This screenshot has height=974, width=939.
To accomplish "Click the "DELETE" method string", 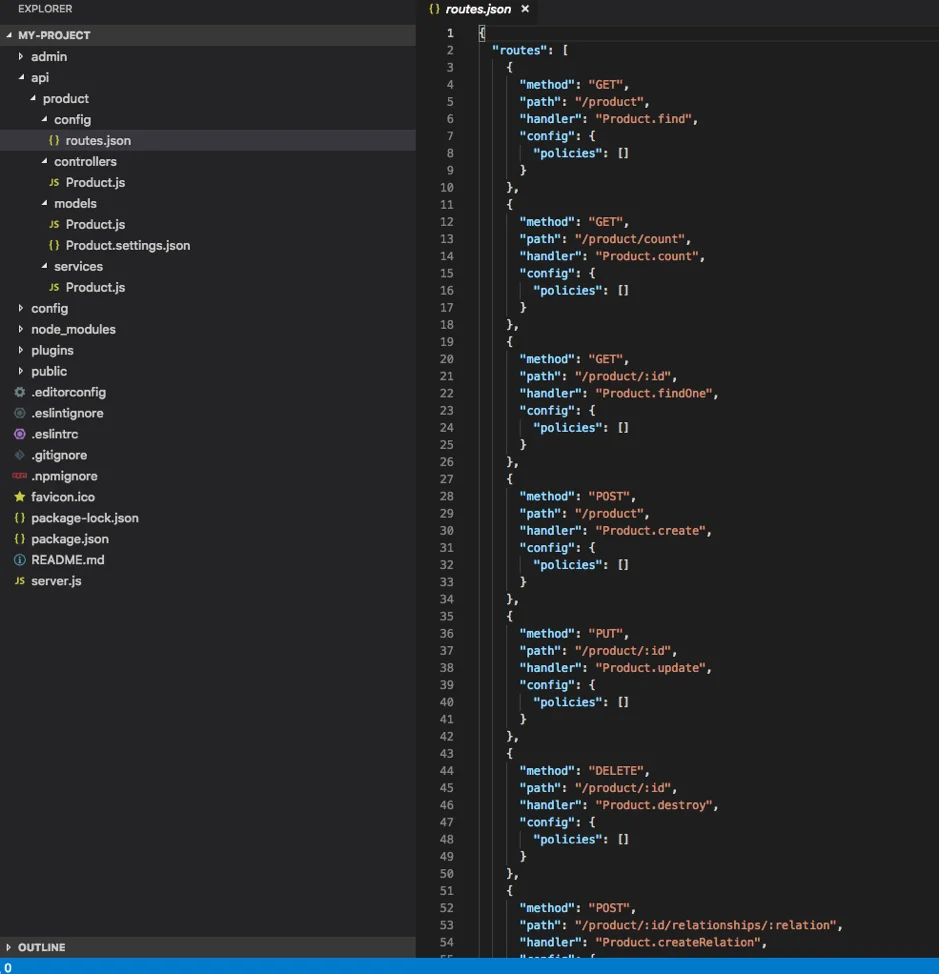I will coord(616,771).
